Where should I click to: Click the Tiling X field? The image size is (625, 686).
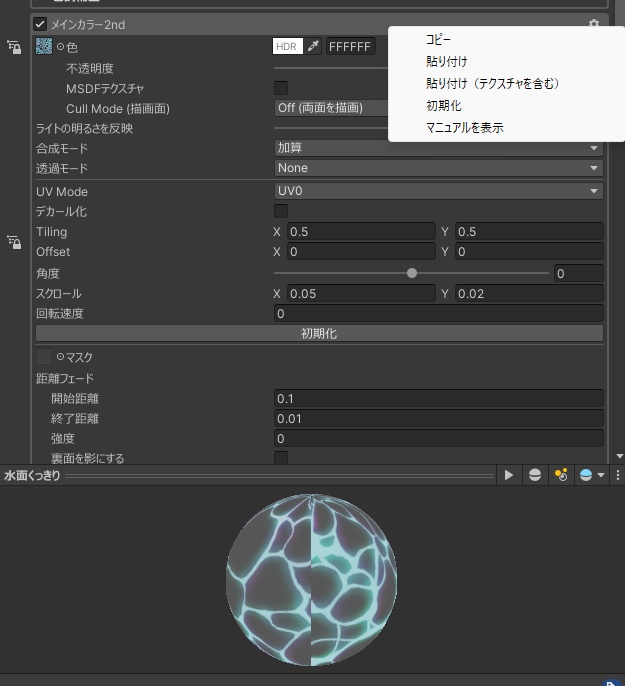(x=361, y=231)
